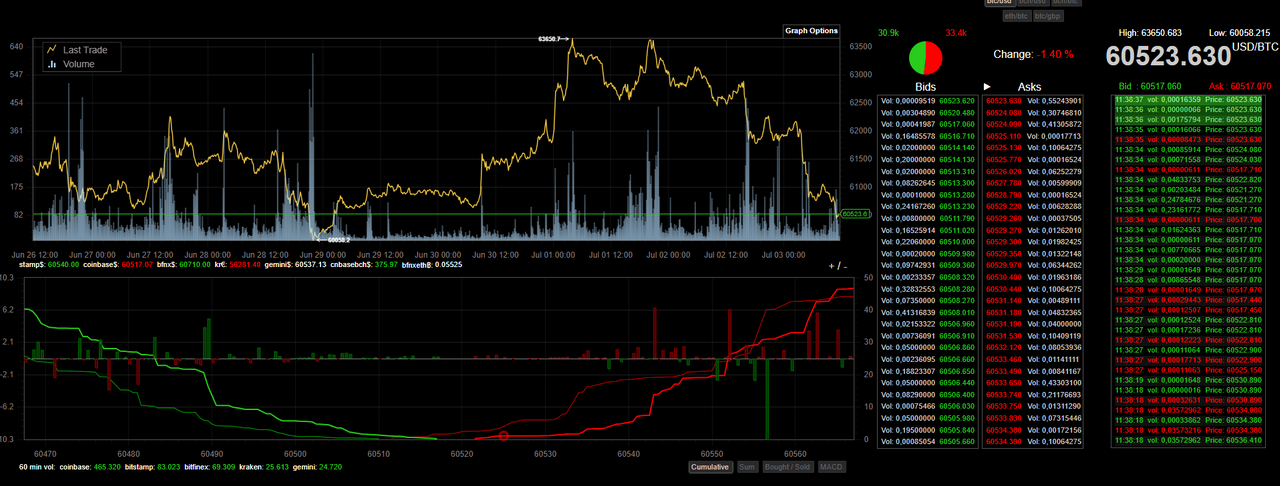Screen dimensions: 1280x486
Task: Click the red trade row with vol 0,00006473
Action: [1190, 139]
